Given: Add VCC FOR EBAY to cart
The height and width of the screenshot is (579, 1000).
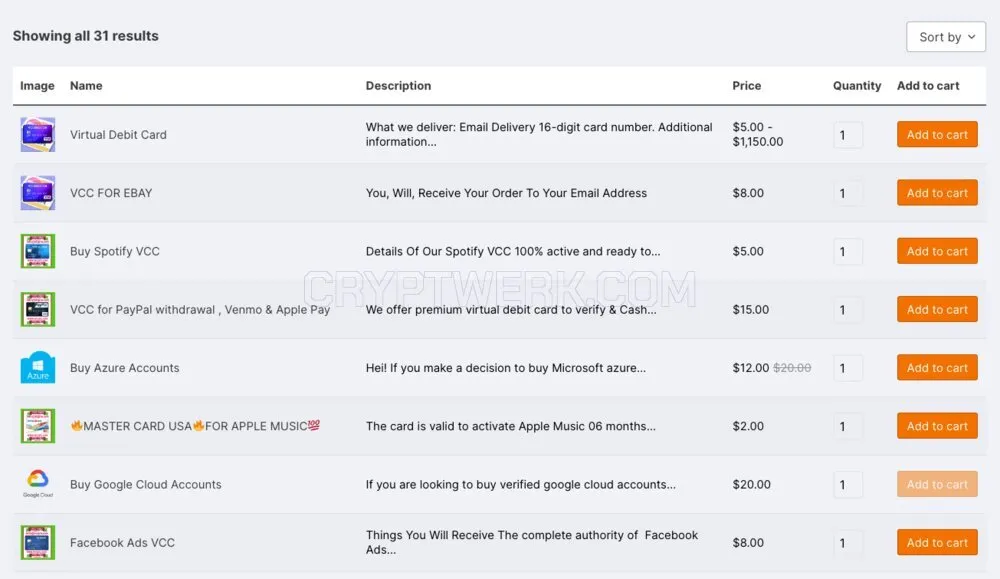Looking at the screenshot, I should click(937, 193).
